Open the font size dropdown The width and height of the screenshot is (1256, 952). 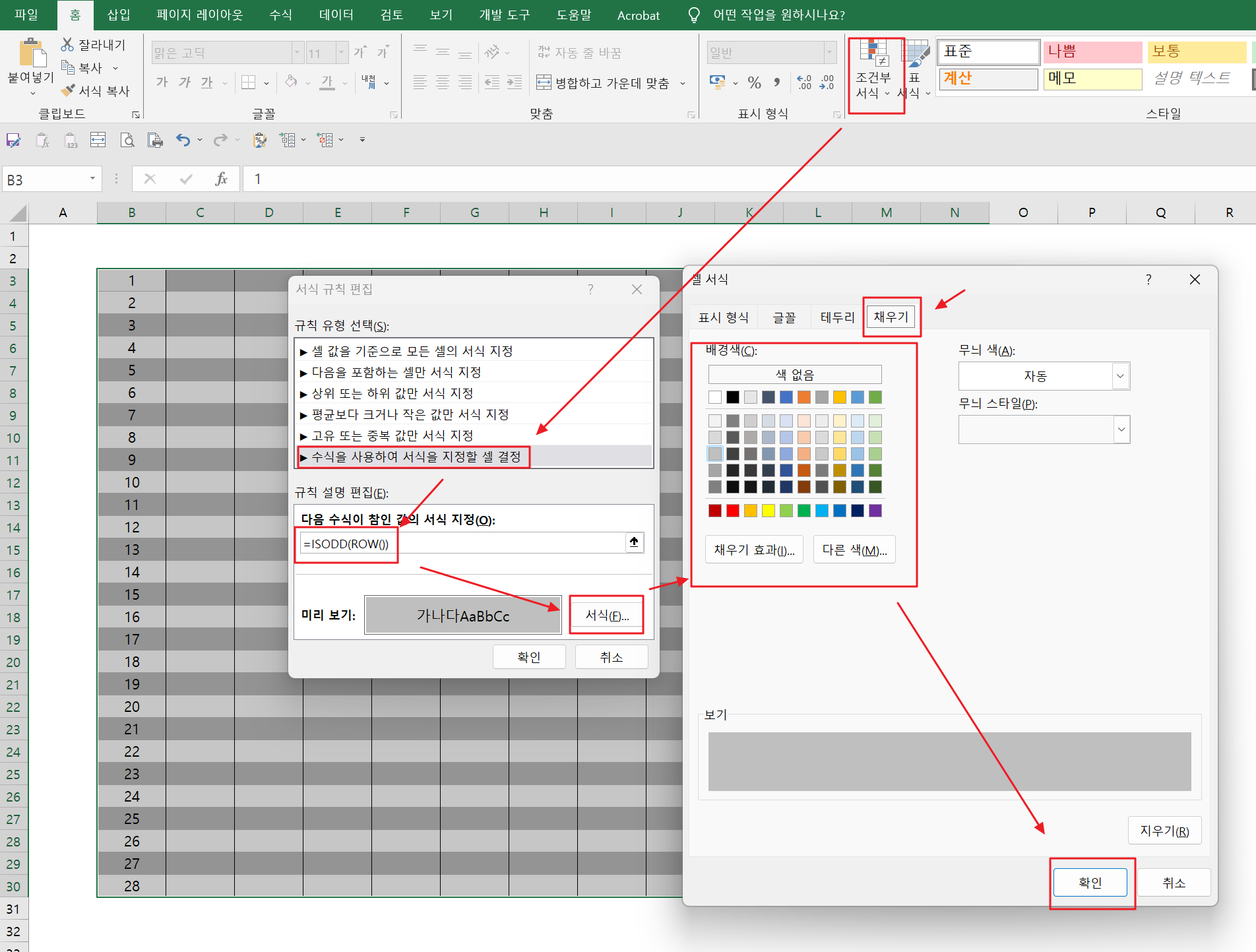(342, 53)
